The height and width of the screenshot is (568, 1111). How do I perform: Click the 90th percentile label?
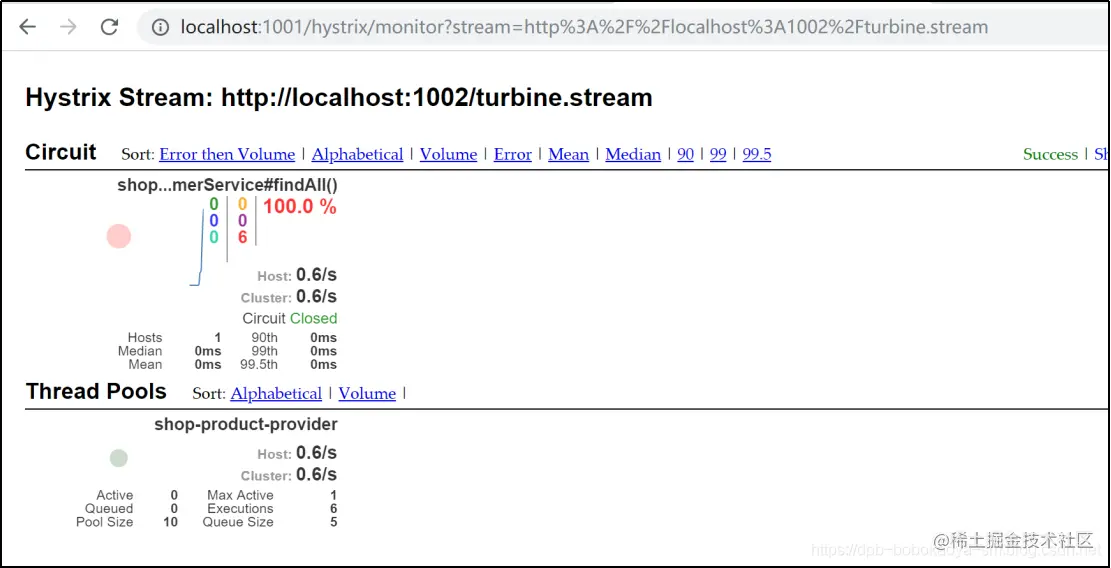[x=264, y=338]
